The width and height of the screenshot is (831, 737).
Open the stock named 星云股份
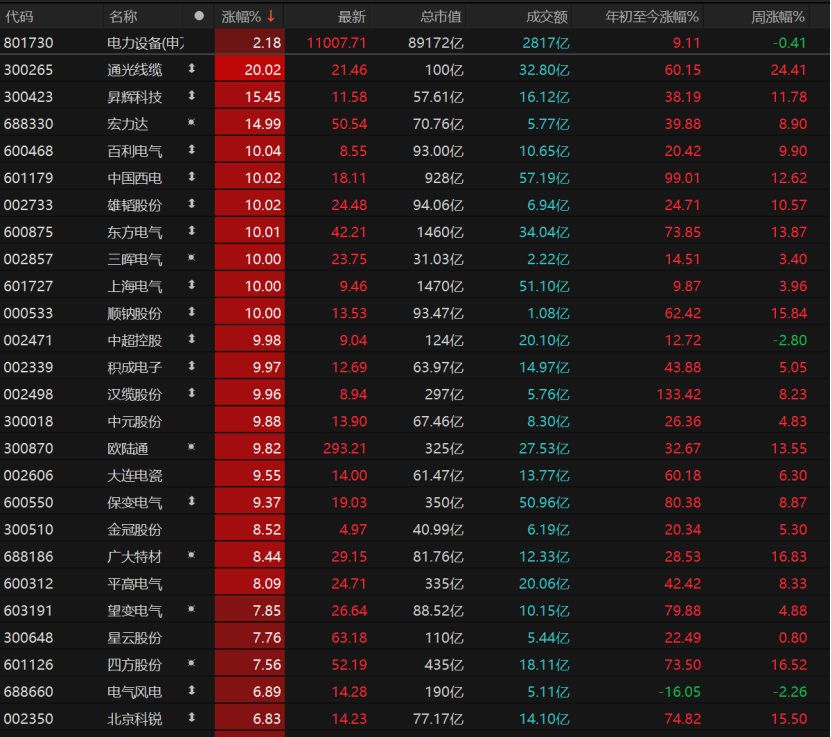pos(135,637)
